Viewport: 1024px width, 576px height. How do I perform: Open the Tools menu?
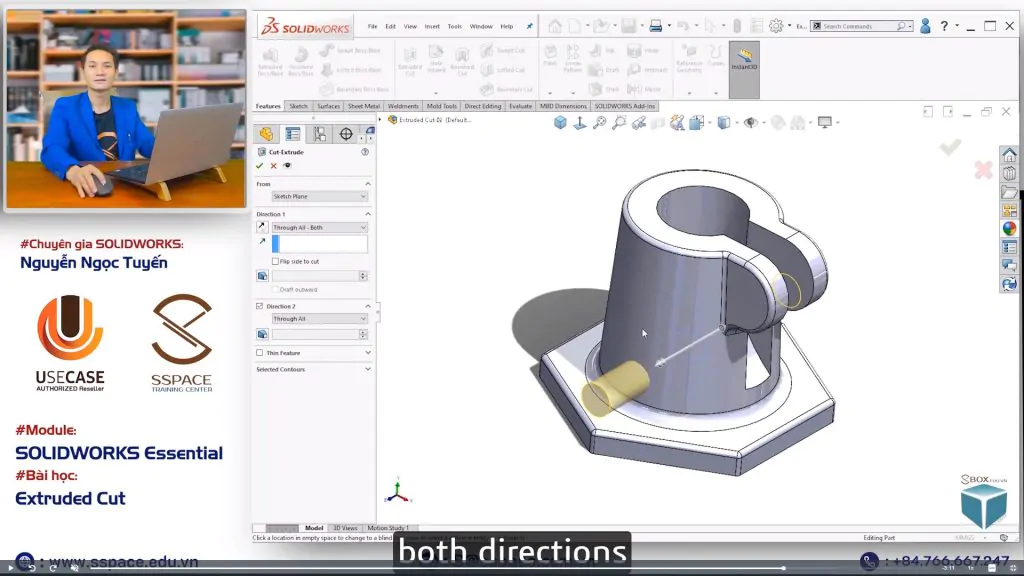pos(455,27)
